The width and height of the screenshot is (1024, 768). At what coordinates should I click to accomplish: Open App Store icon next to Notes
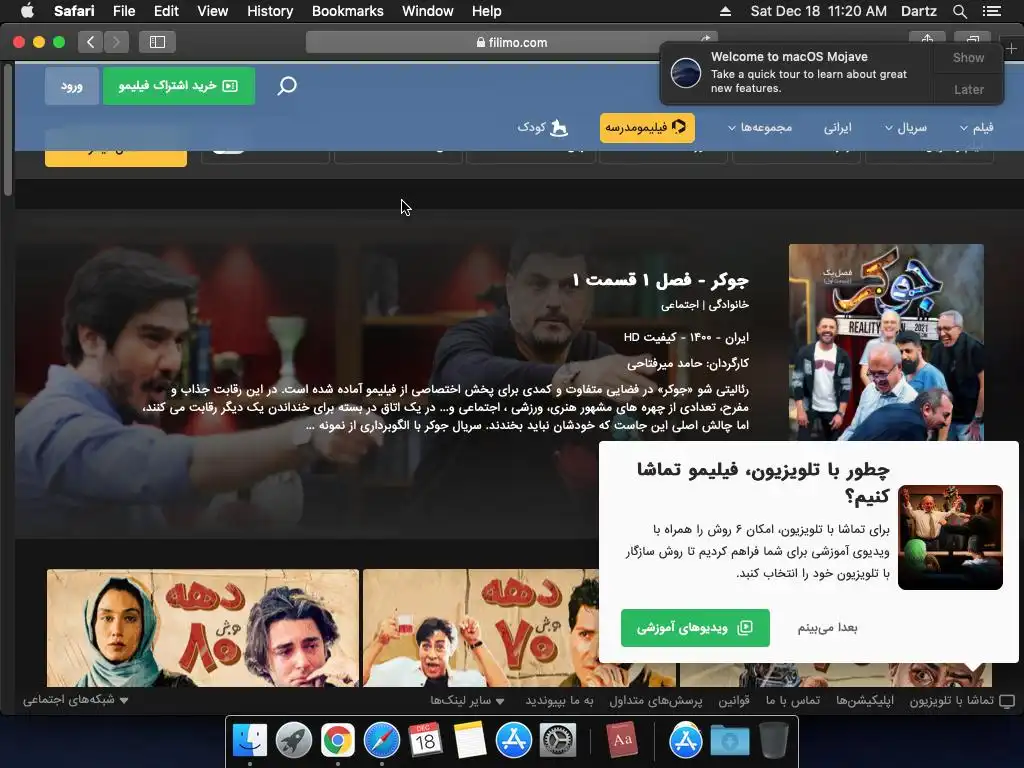click(x=514, y=740)
